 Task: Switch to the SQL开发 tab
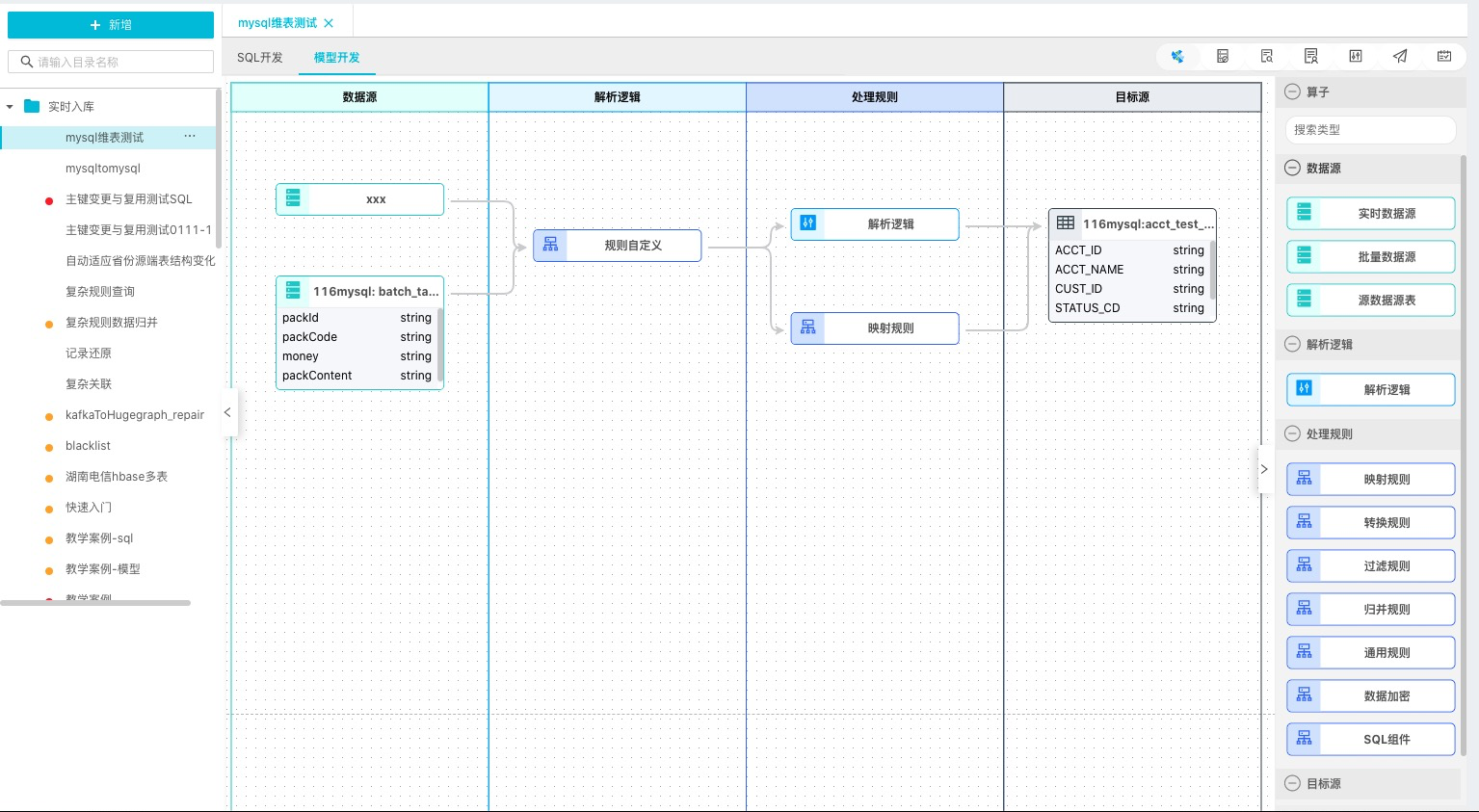(260, 58)
